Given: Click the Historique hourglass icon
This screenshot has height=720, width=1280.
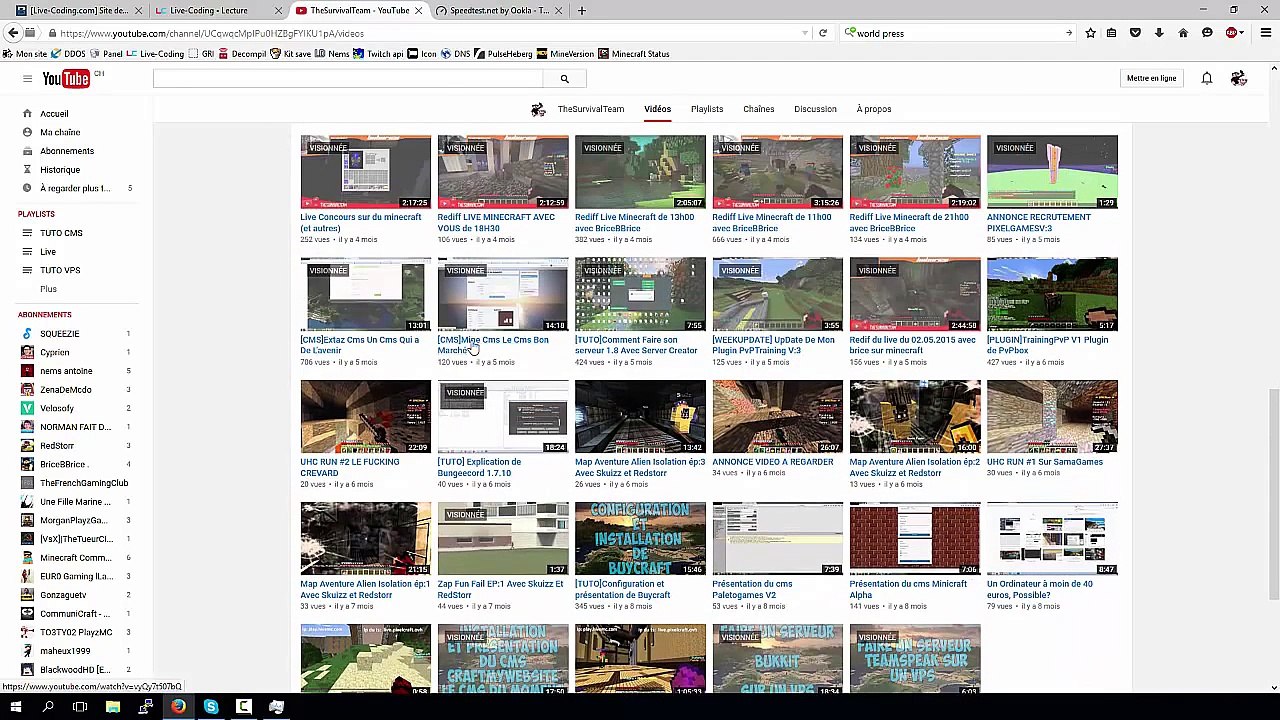Looking at the screenshot, I should coord(27,170).
